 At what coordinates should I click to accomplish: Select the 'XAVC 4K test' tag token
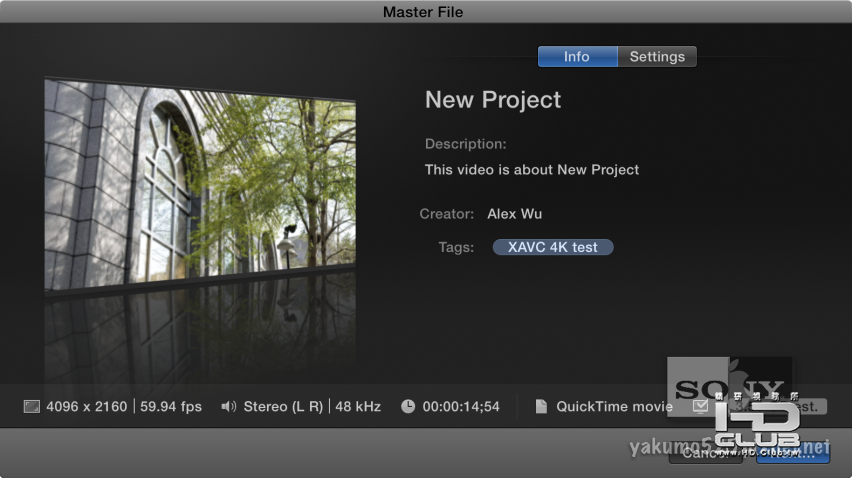pyautogui.click(x=553, y=247)
